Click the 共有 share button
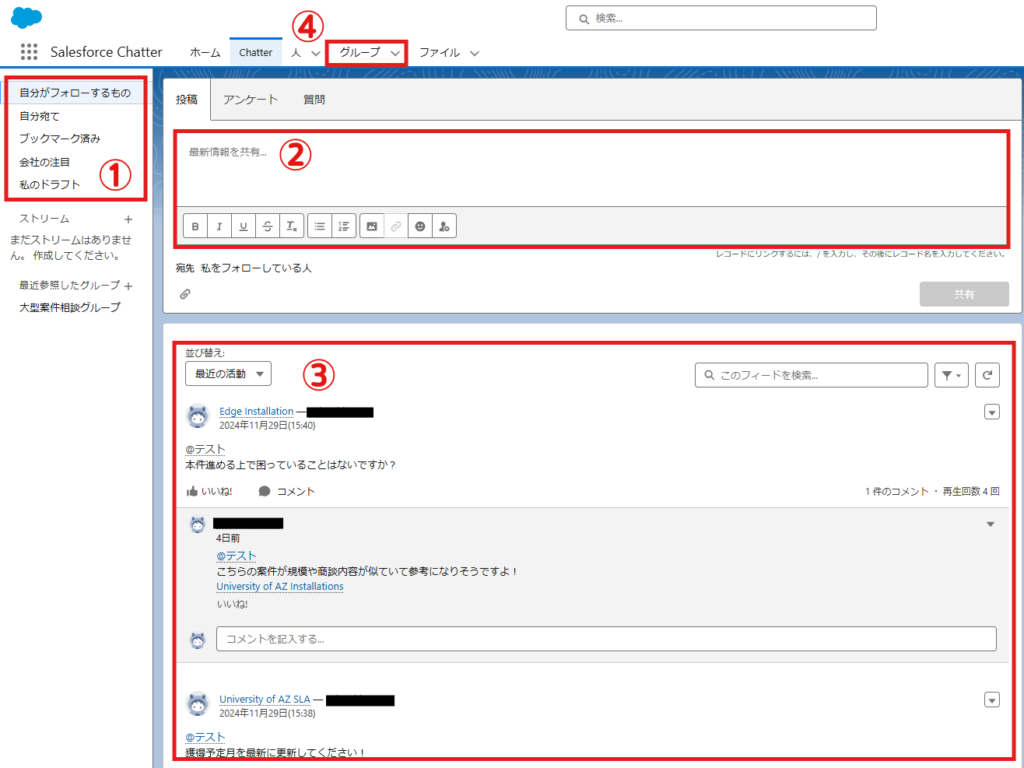This screenshot has height=768, width=1024. pyautogui.click(x=964, y=295)
